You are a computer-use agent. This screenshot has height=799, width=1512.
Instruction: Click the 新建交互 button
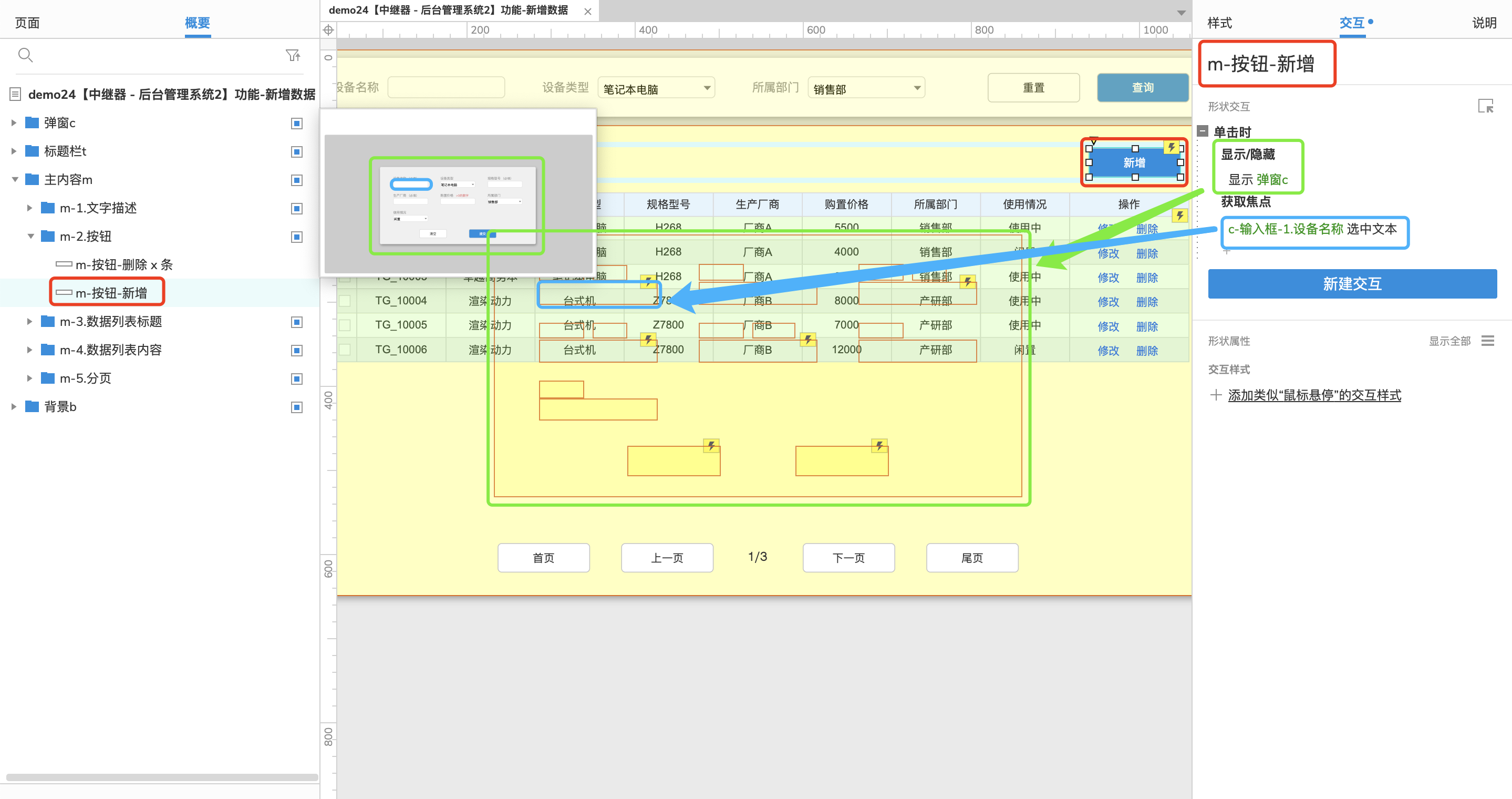pyautogui.click(x=1352, y=284)
